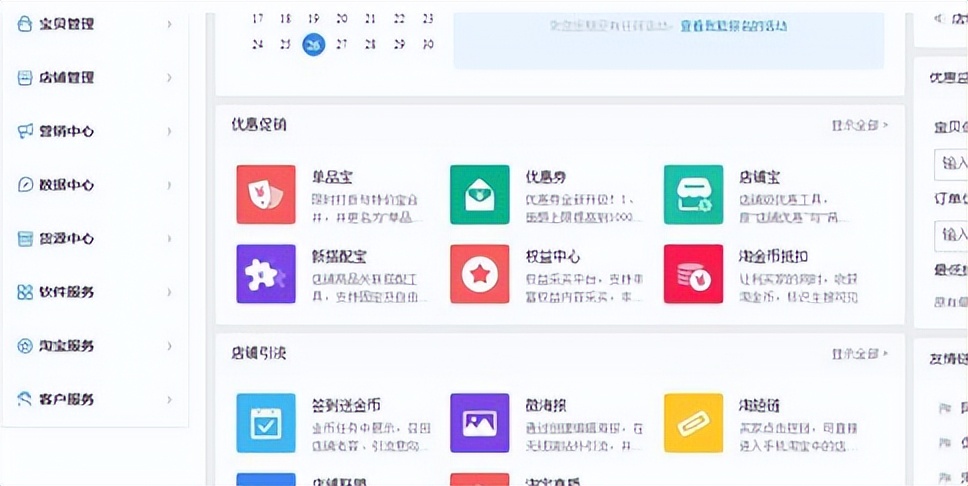Screen dimensions: 968x486
Task: Click the headset icon beside 客户服务
Action: pyautogui.click(x=25, y=399)
